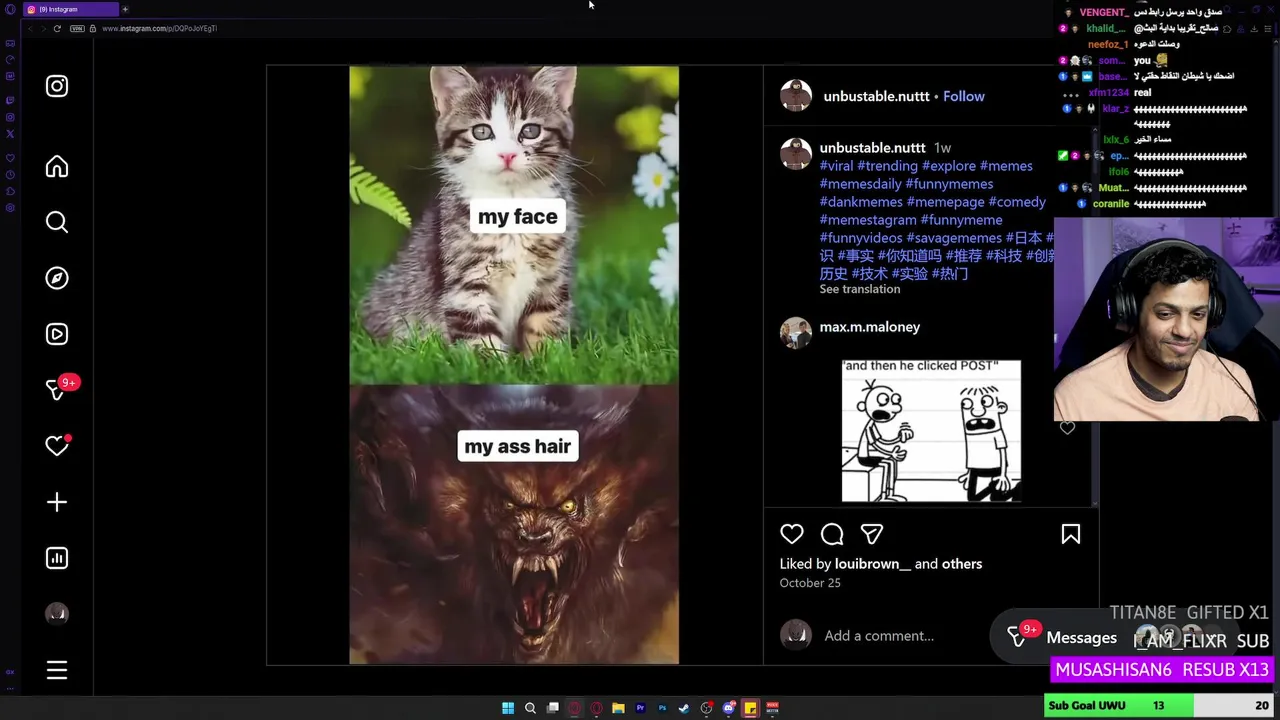The width and height of the screenshot is (1280, 720).
Task: Open Twitch in Opera sidebar
Action: pyautogui.click(x=10, y=100)
